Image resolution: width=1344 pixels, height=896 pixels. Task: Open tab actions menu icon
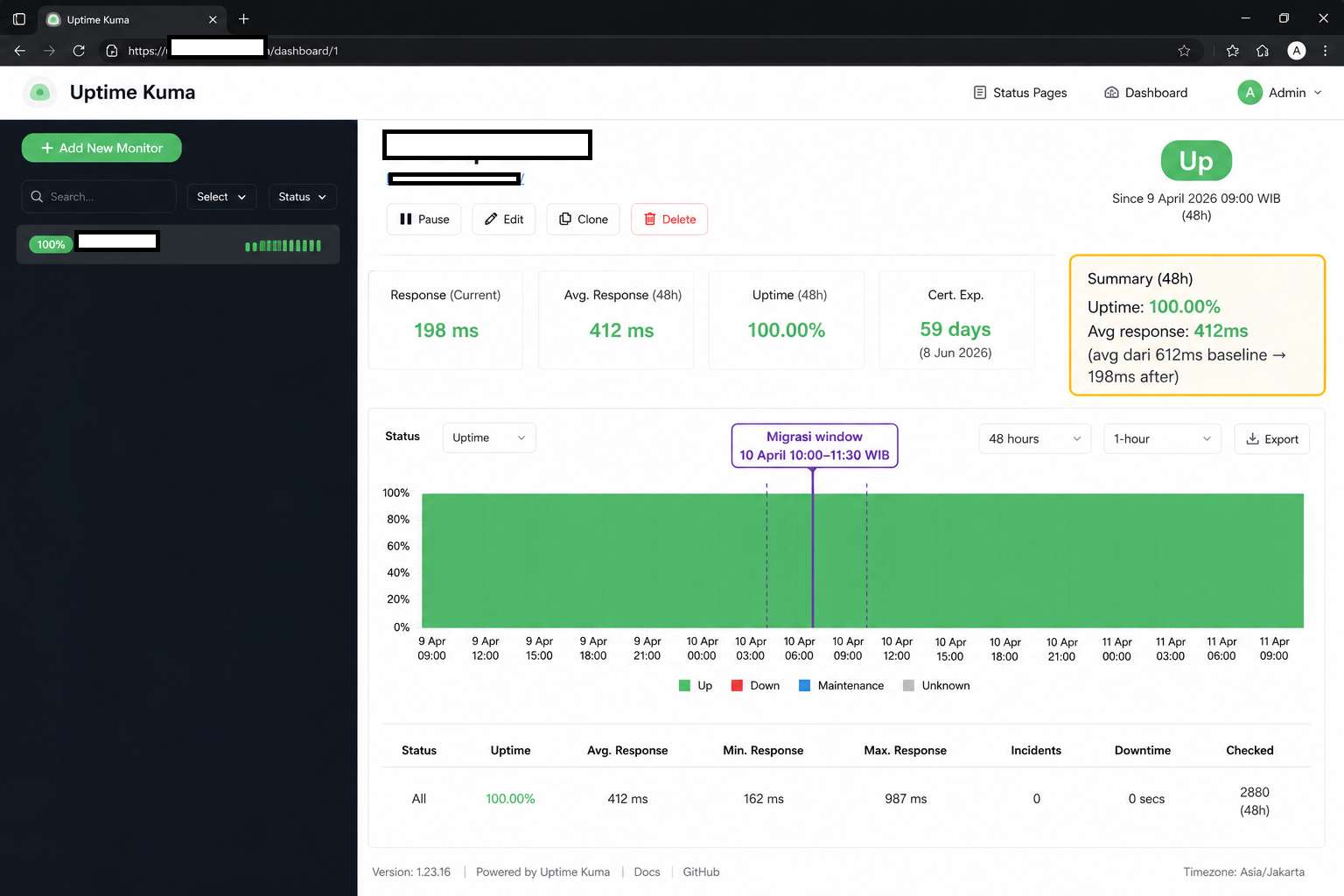[x=19, y=18]
